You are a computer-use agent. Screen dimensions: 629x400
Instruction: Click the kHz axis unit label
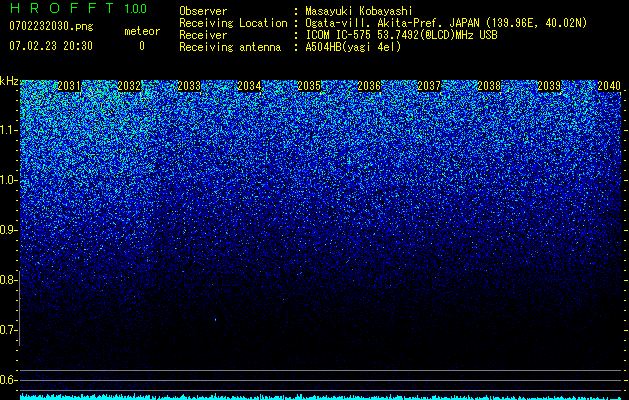(x=9, y=81)
